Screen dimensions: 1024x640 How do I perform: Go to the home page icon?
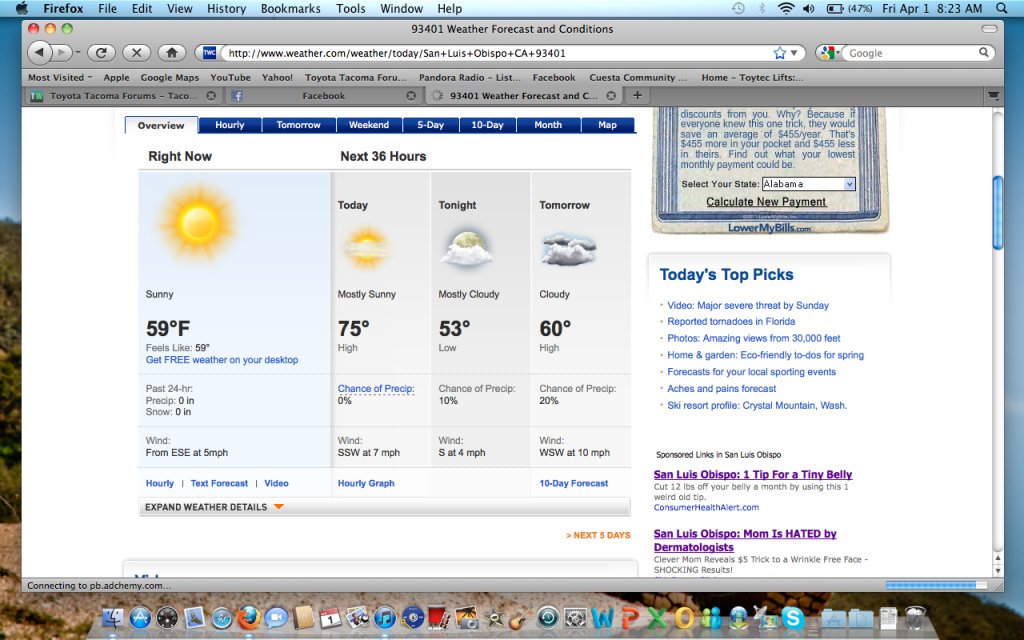pos(172,53)
